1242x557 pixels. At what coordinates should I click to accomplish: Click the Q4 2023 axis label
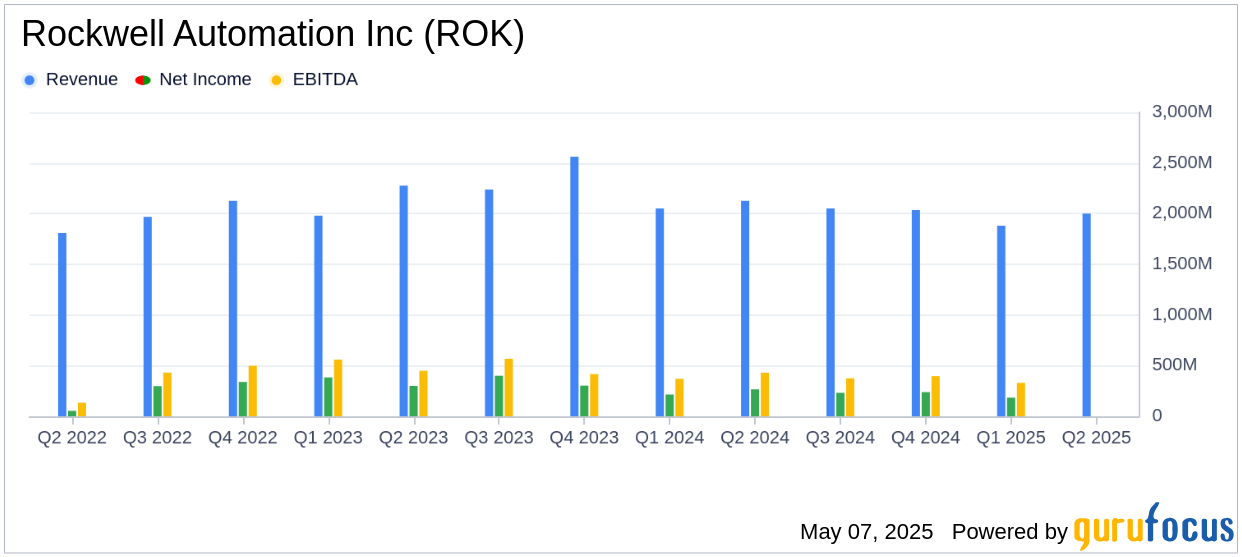(584, 438)
